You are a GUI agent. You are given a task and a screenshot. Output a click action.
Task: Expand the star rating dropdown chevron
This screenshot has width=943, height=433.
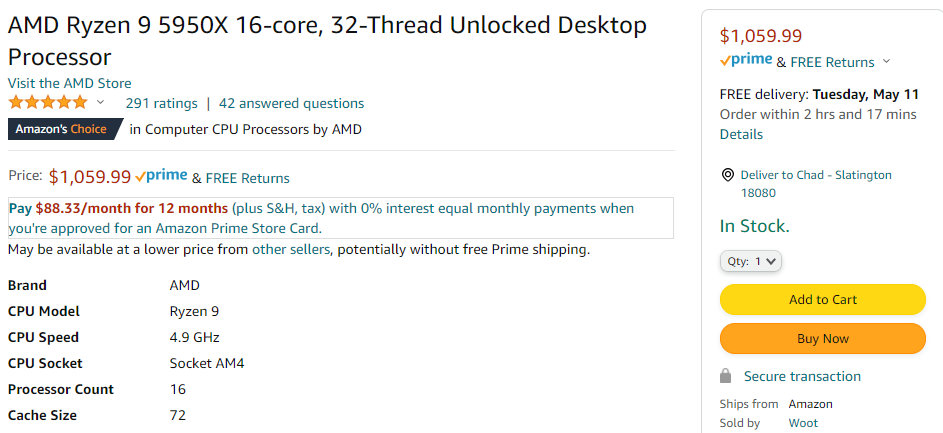(x=100, y=103)
